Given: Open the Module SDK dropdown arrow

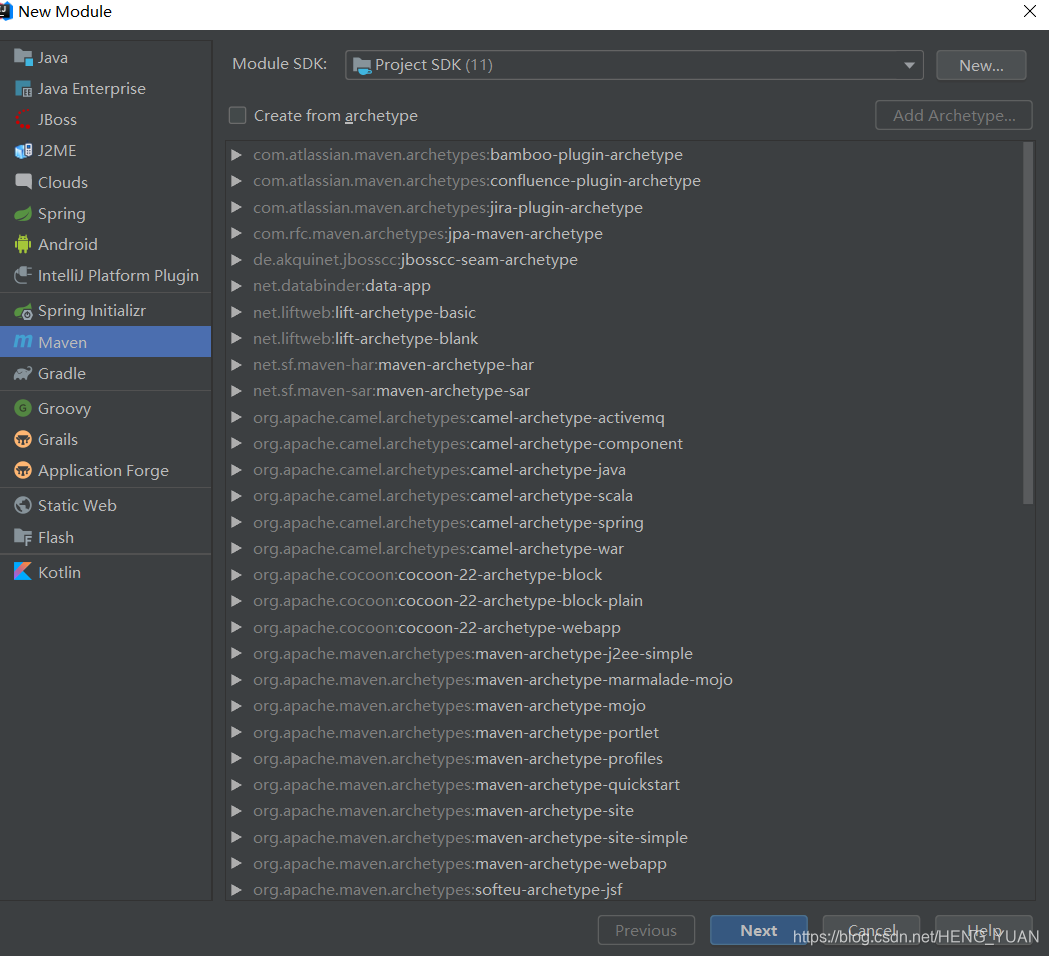Looking at the screenshot, I should (909, 65).
